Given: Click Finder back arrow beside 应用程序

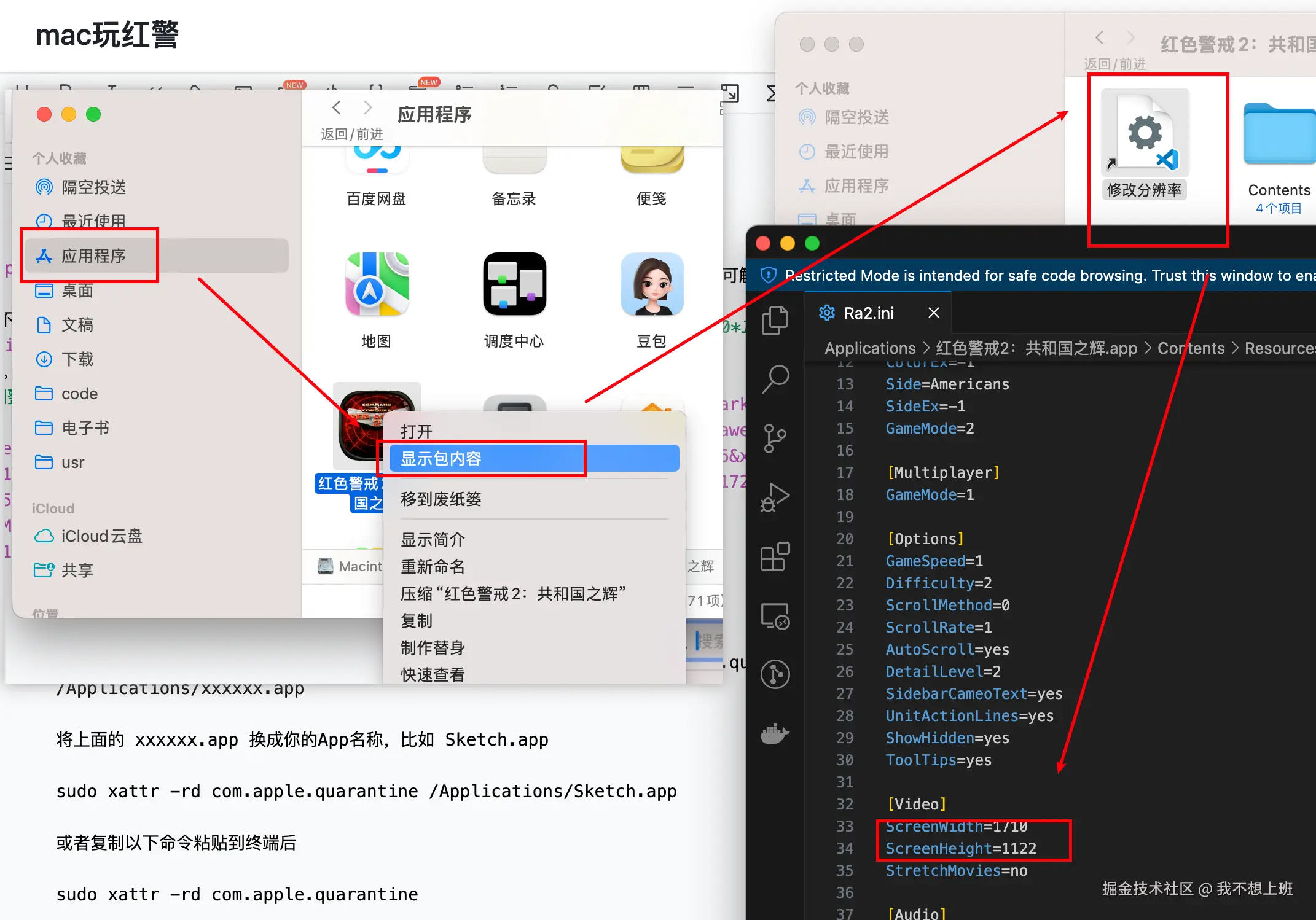Looking at the screenshot, I should click(x=336, y=109).
